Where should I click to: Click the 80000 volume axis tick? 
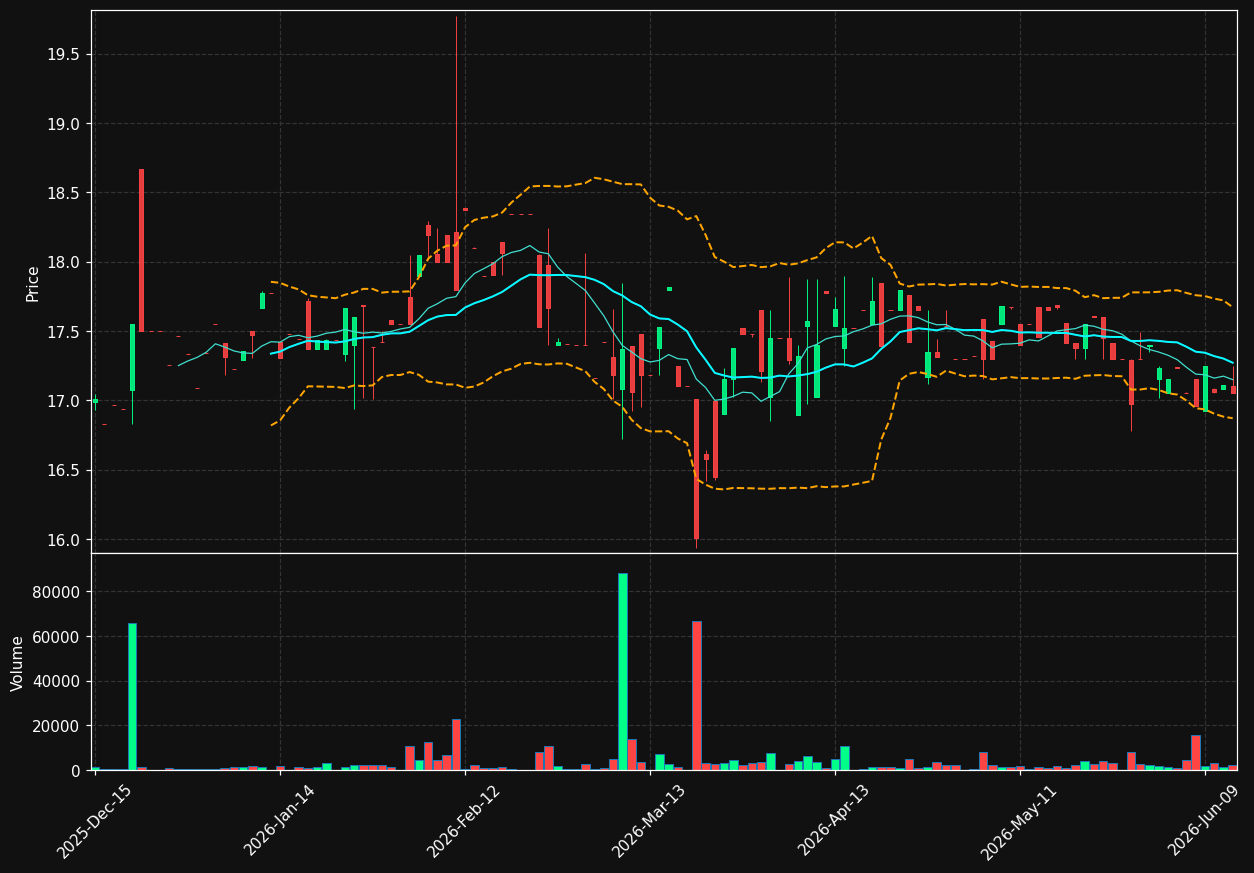[x=57, y=592]
